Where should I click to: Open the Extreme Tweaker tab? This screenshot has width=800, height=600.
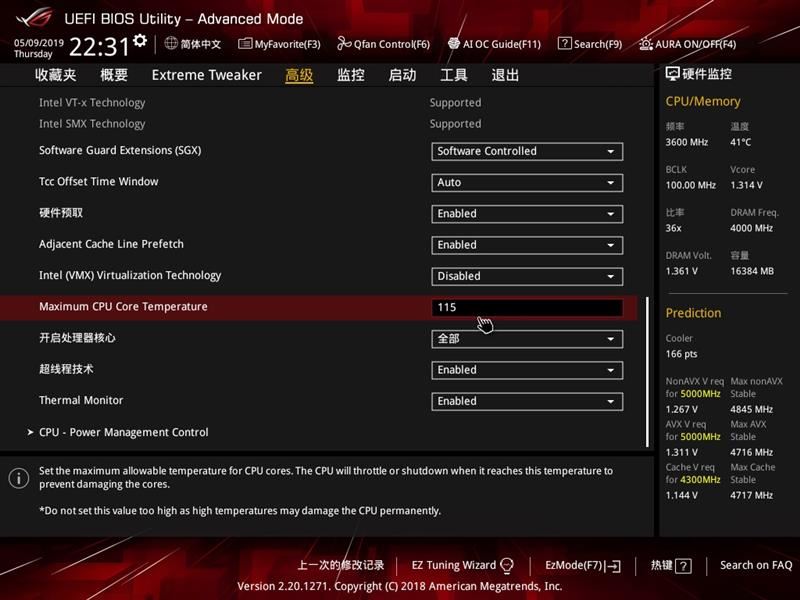coord(207,75)
